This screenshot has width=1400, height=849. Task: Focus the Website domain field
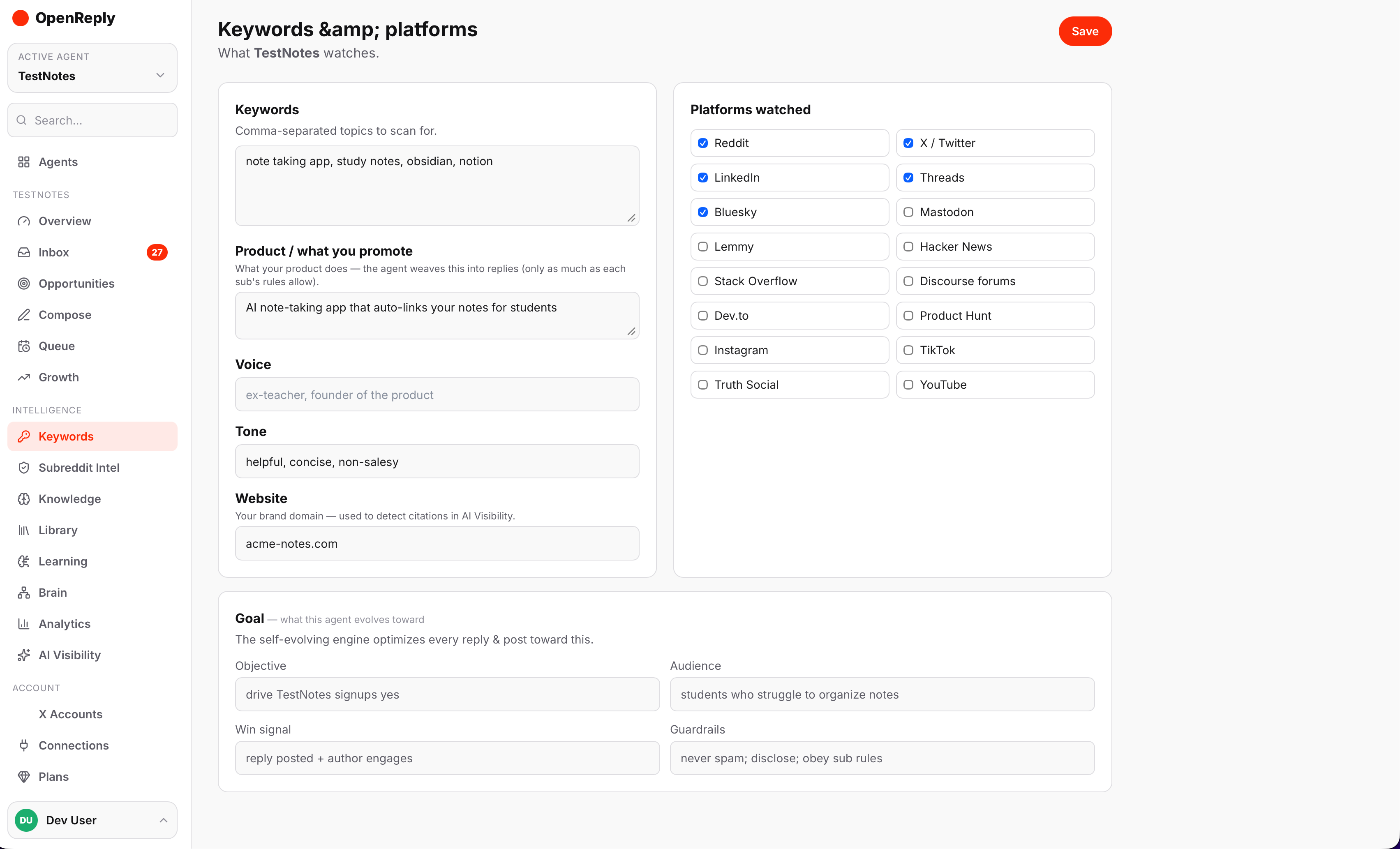tap(437, 544)
